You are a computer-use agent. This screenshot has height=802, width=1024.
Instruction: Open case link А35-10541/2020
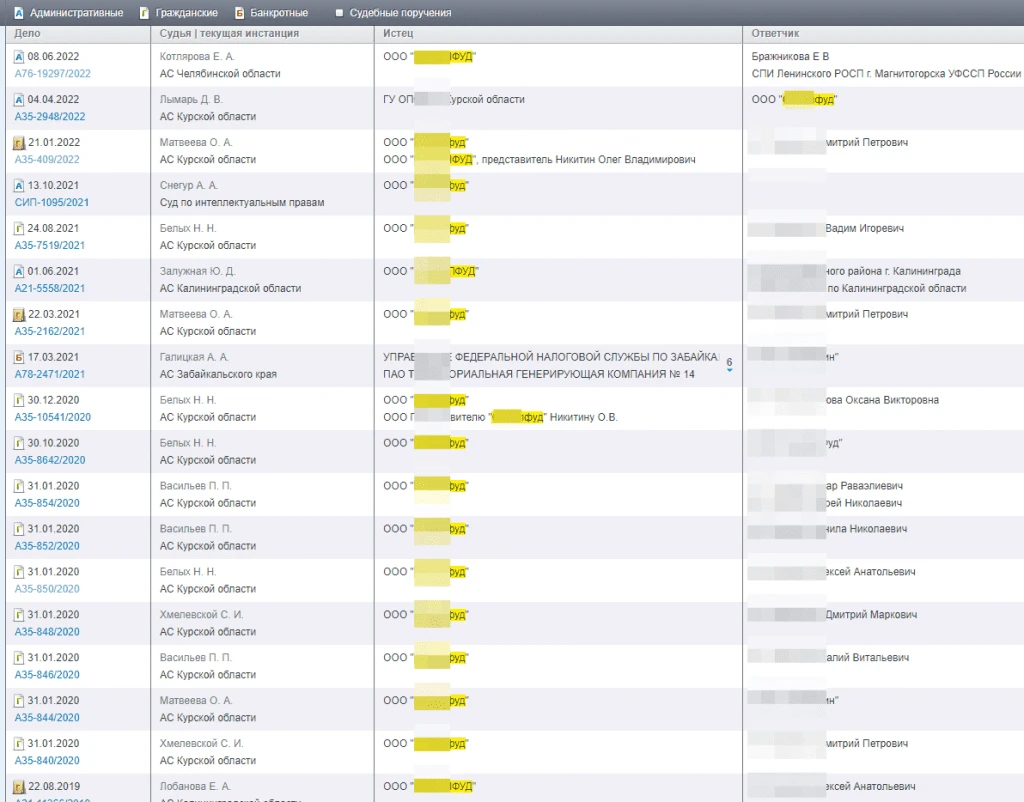52,417
